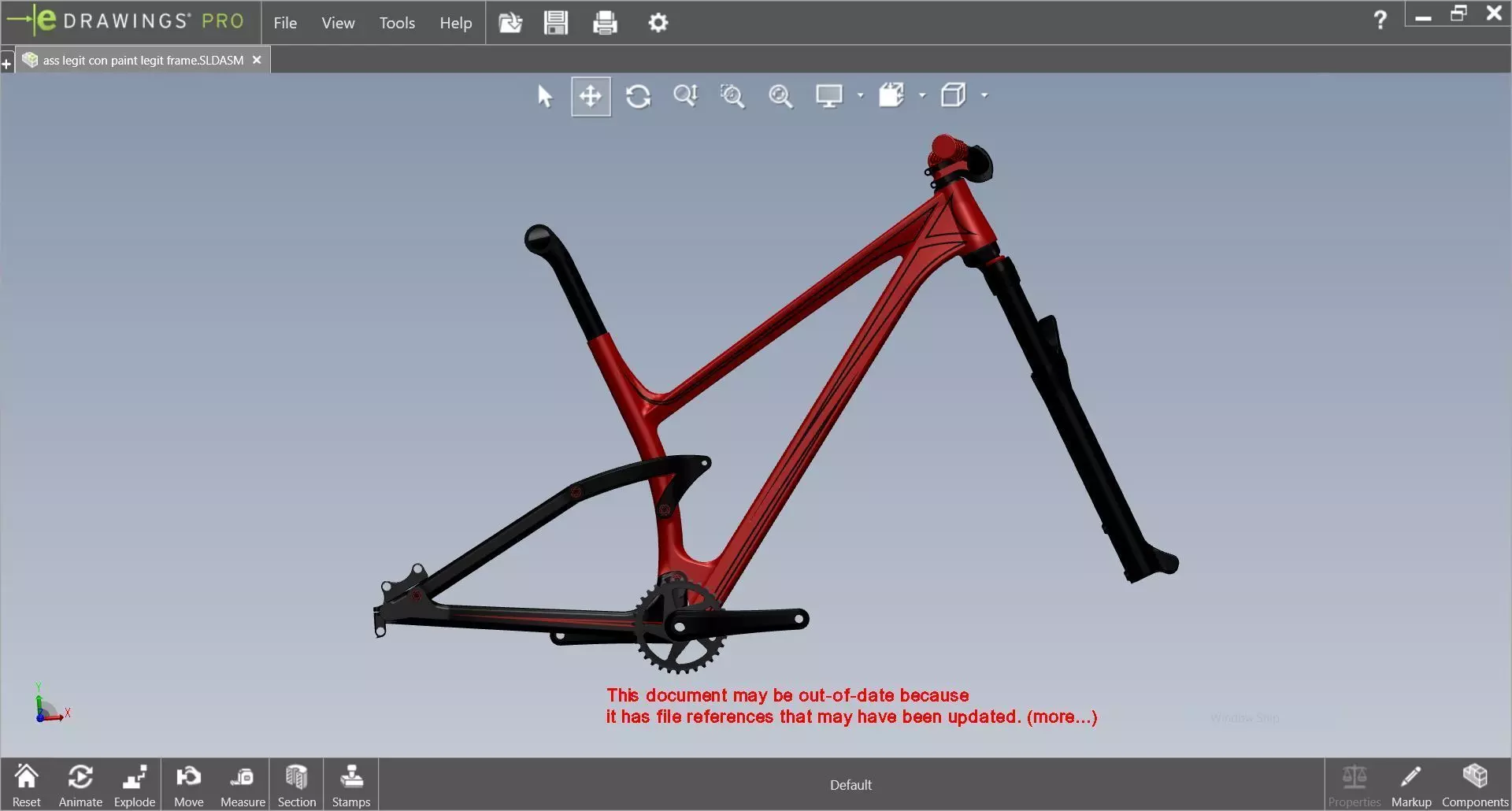Choose the Zoom in/out tool
Screen dimensions: 1512x811
(x=685, y=96)
